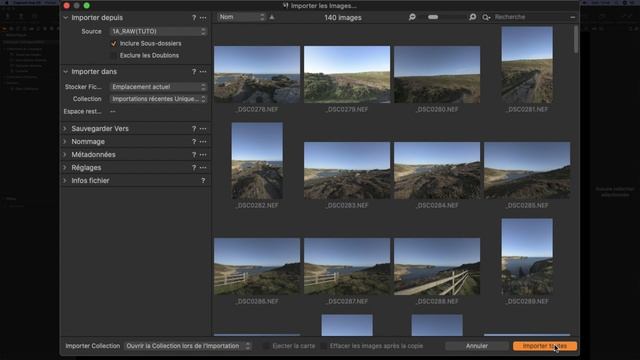Select thumbnail _DSC0285.NEF
This screenshot has height=360, width=640.
[x=527, y=171]
